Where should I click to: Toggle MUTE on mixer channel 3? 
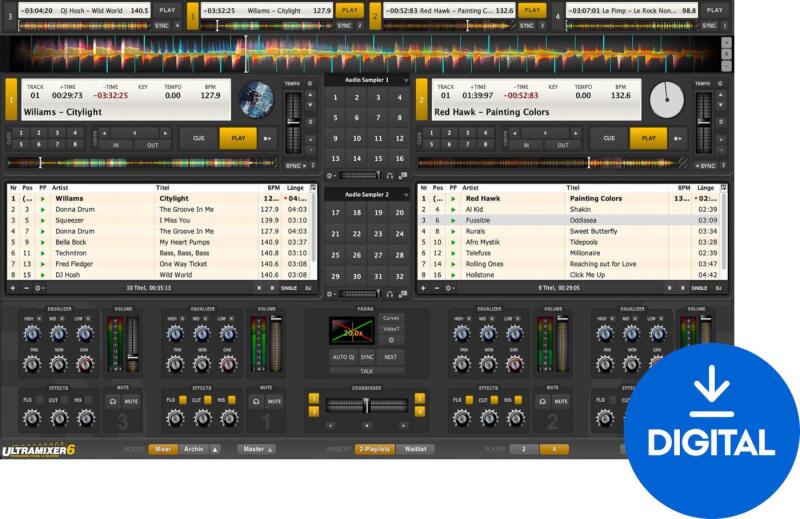point(131,401)
